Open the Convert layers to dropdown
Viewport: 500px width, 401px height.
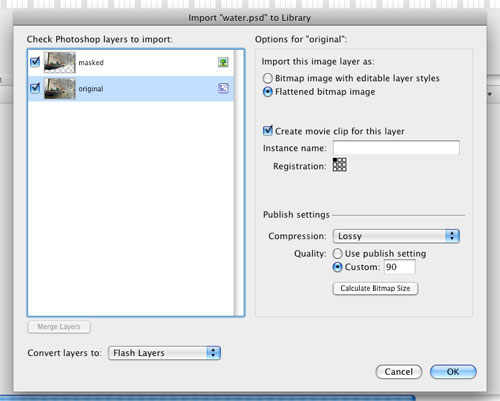pyautogui.click(x=164, y=353)
